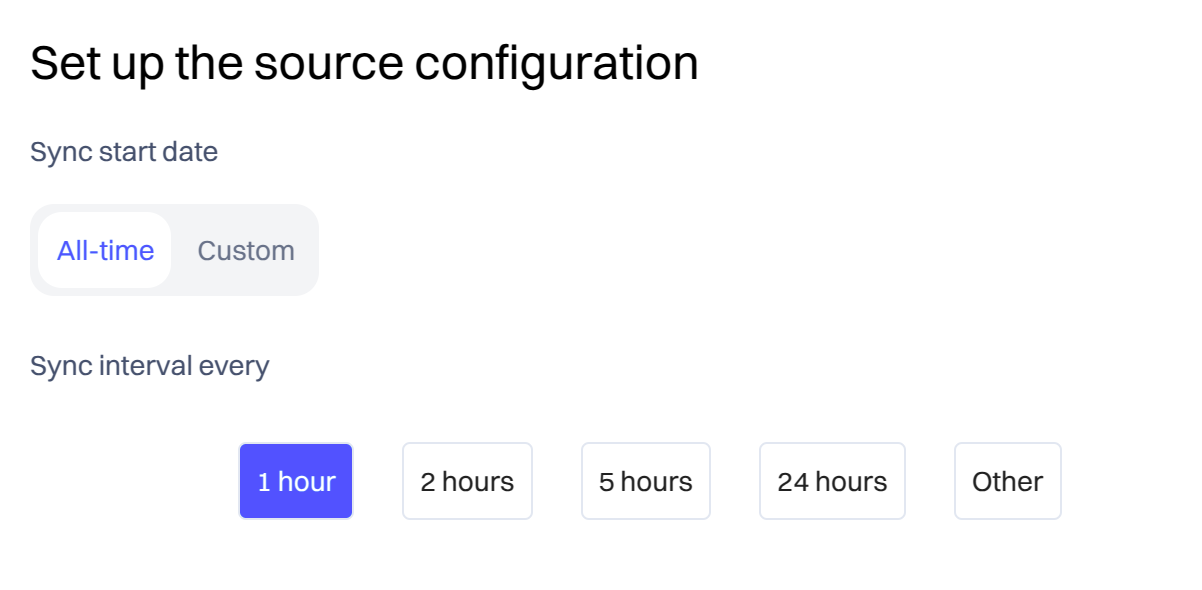Viewport: 1202px width, 590px height.
Task: Click the Sync interval every label
Action: [x=150, y=366]
